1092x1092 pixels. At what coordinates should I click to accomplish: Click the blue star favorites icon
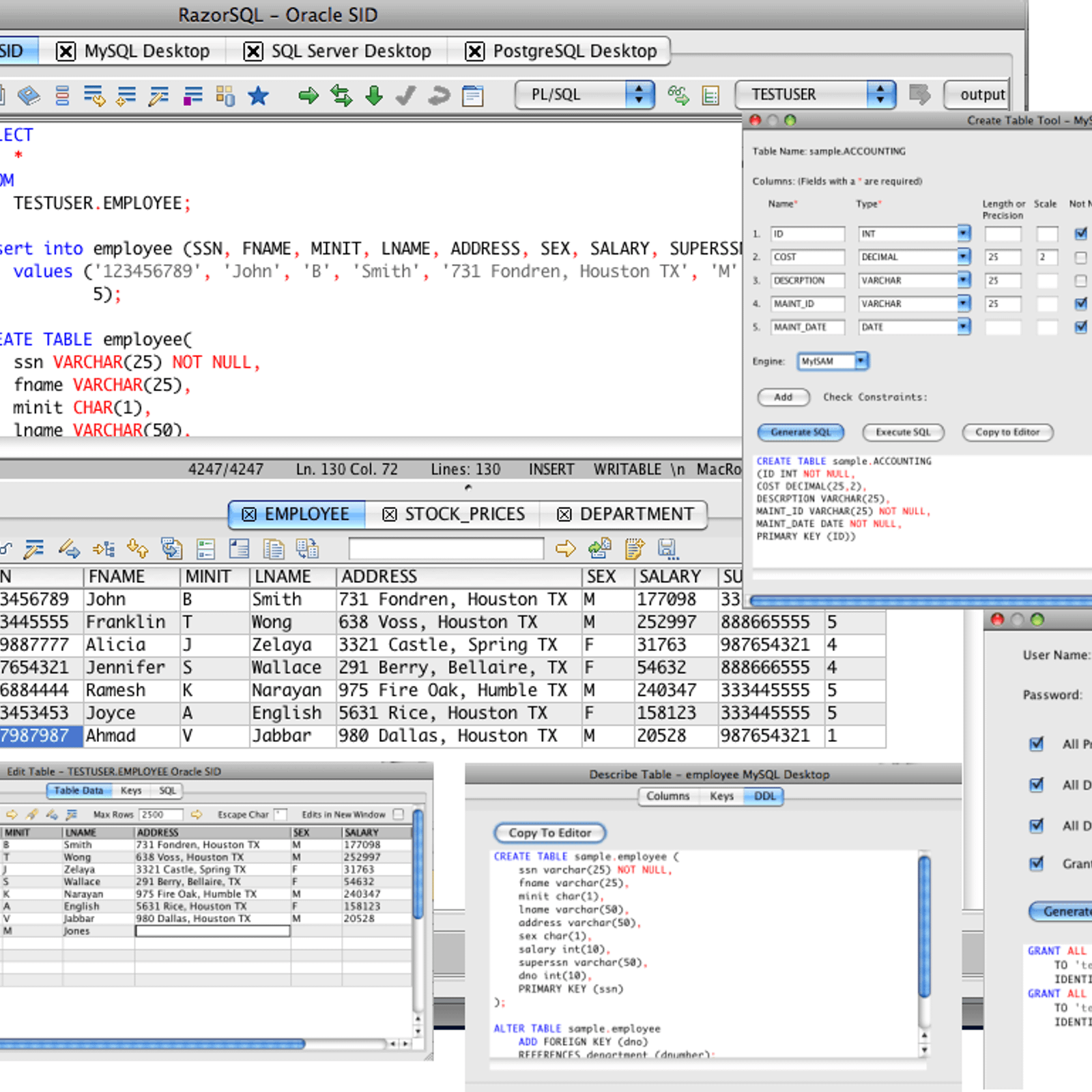pos(258,95)
